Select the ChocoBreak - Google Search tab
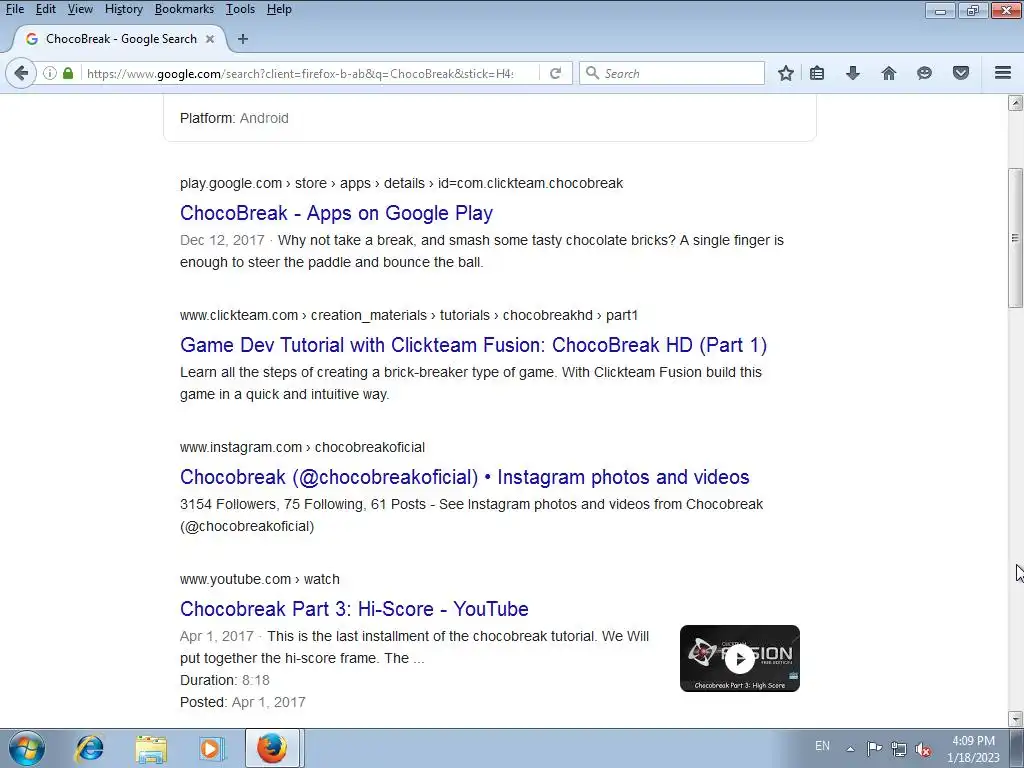The width and height of the screenshot is (1024, 768). [x=121, y=39]
